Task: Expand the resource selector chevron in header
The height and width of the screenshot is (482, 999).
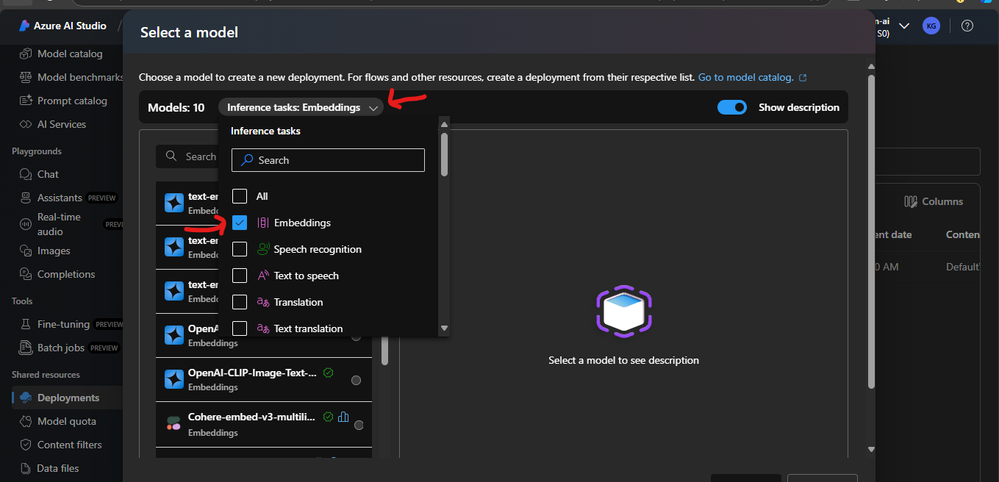Action: pyautogui.click(x=903, y=26)
